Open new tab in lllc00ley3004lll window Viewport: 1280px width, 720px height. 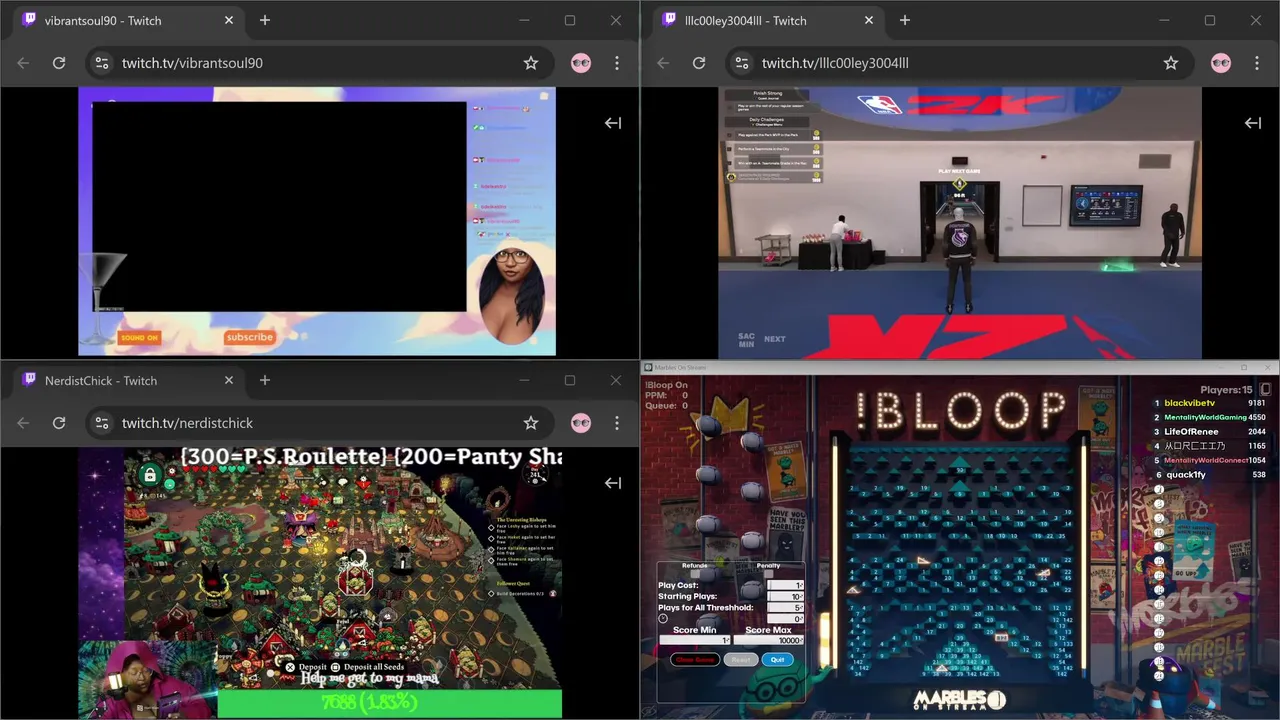[x=905, y=20]
